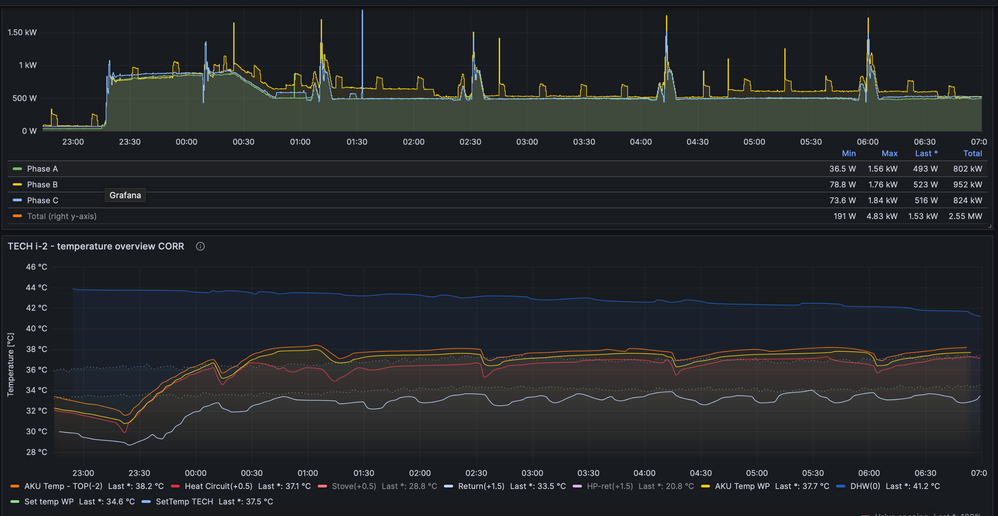
Task: Click the 1.50 kW y-axis label
Action: [22, 32]
